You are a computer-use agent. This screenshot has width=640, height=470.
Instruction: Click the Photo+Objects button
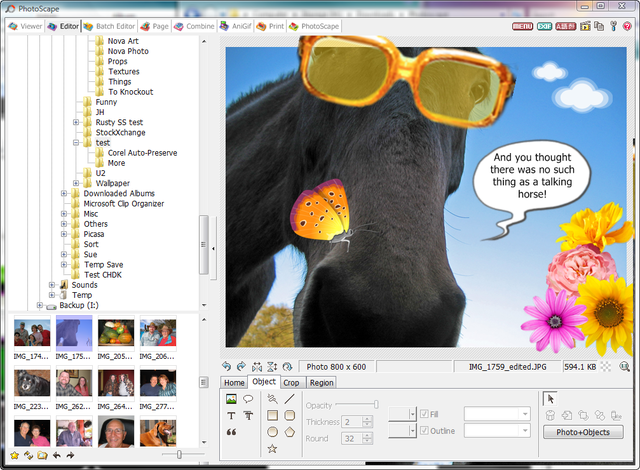click(583, 432)
